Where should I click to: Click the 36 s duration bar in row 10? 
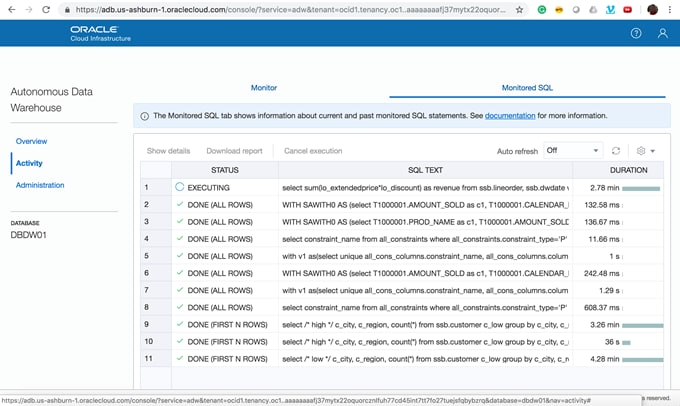pyautogui.click(x=626, y=343)
